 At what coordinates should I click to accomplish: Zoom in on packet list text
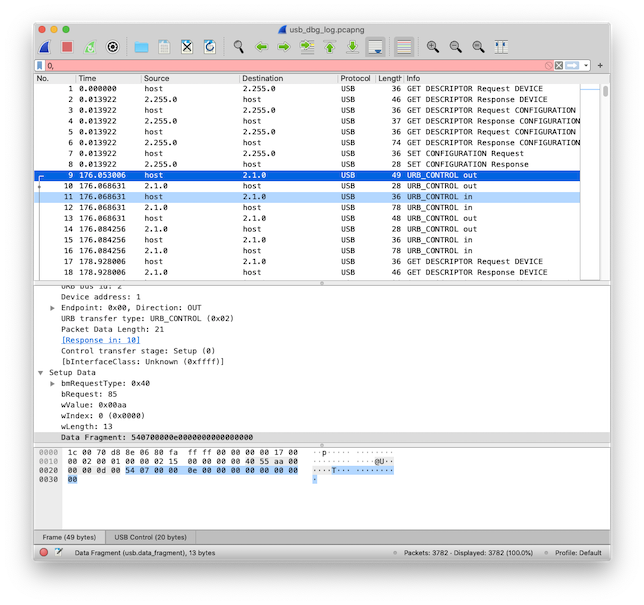coord(433,47)
